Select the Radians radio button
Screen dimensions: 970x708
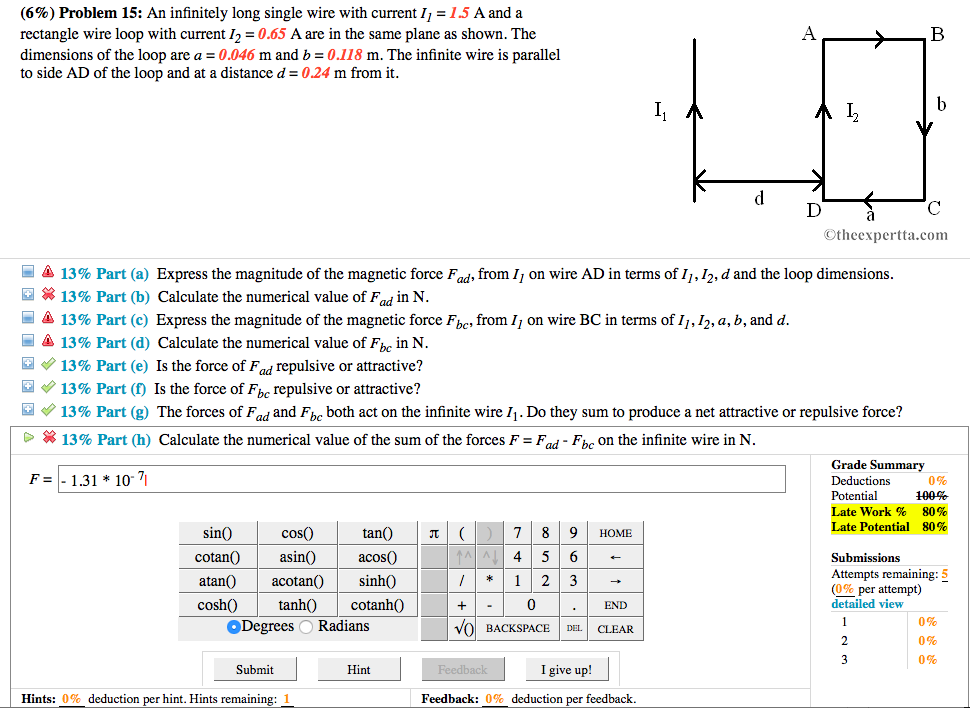coord(305,628)
